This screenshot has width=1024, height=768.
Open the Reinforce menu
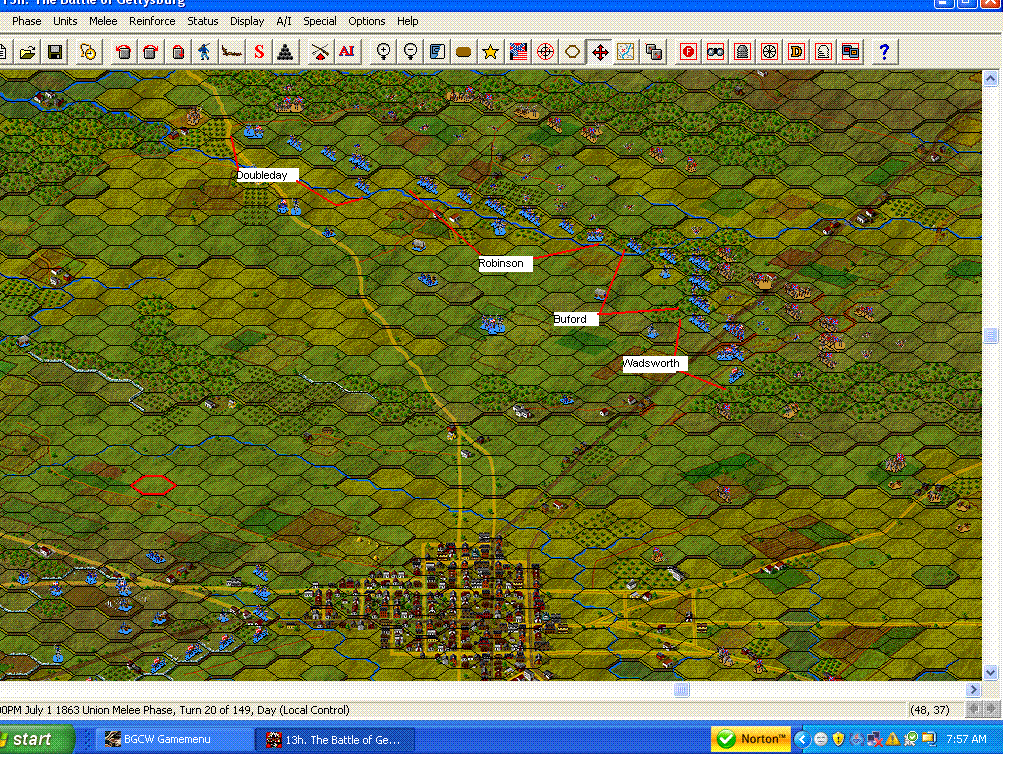(152, 21)
